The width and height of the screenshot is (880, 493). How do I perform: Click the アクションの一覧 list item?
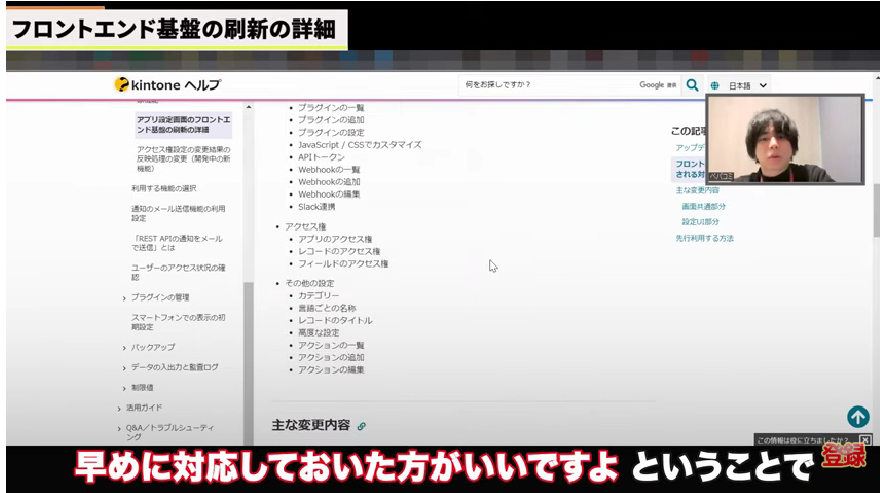point(331,345)
